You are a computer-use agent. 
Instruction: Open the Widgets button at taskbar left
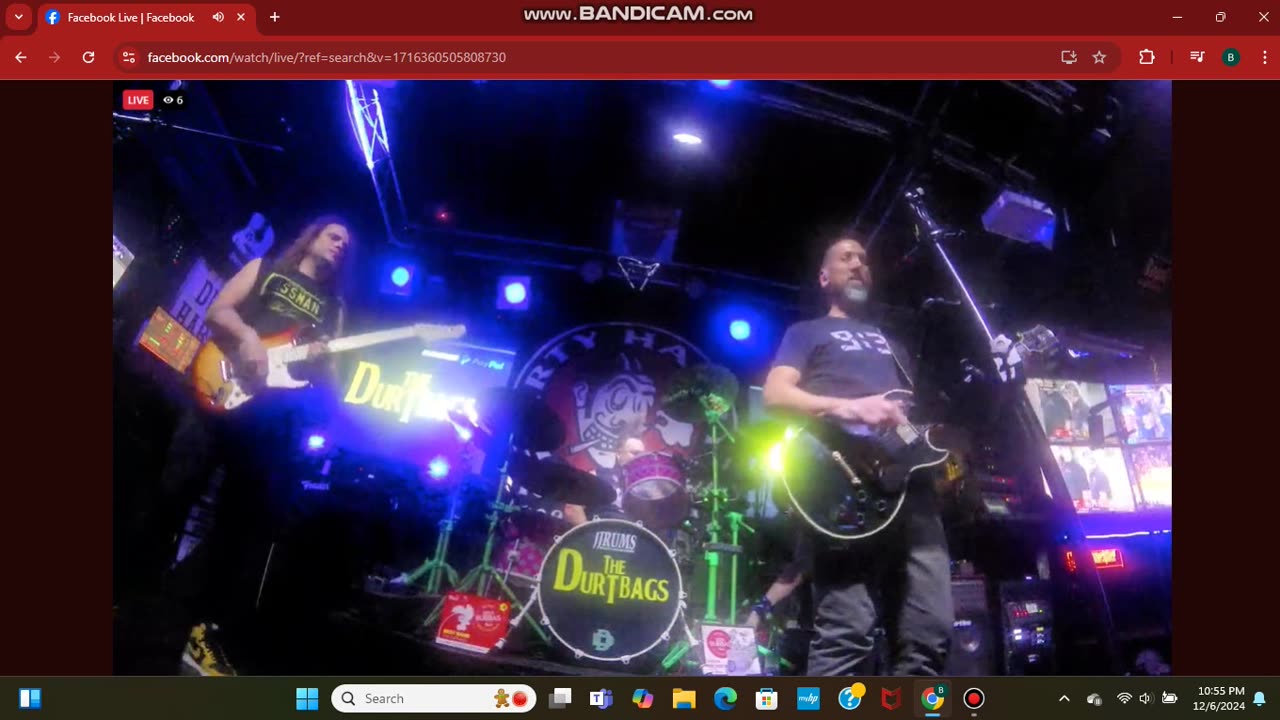30,698
